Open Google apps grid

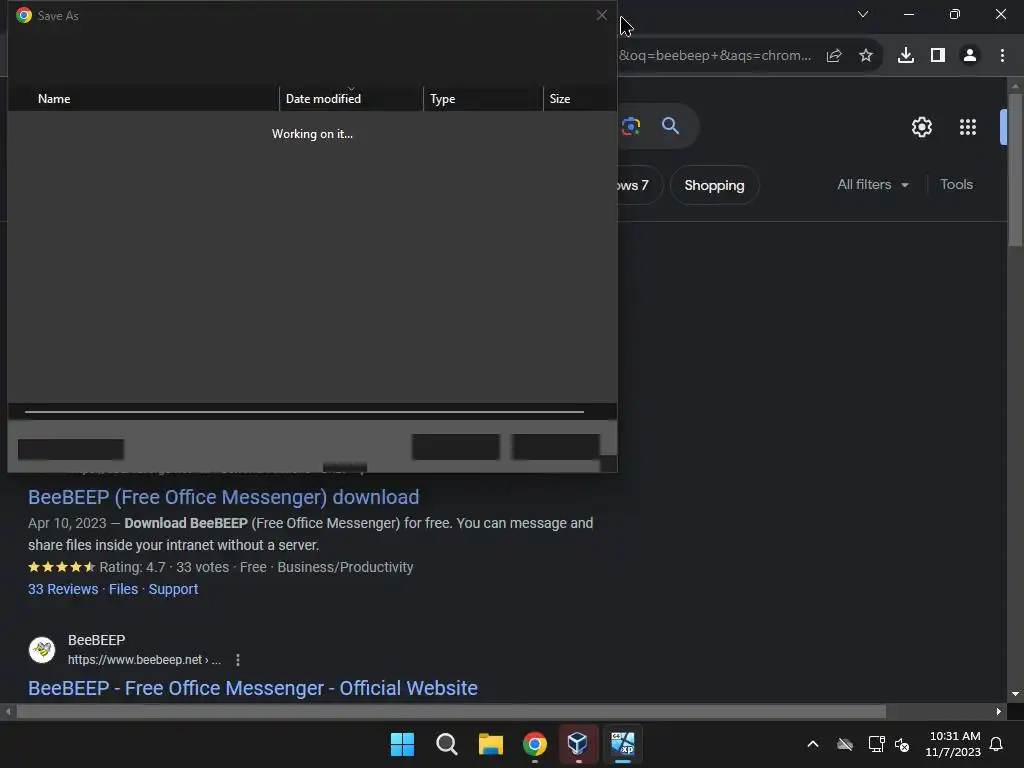[x=968, y=127]
